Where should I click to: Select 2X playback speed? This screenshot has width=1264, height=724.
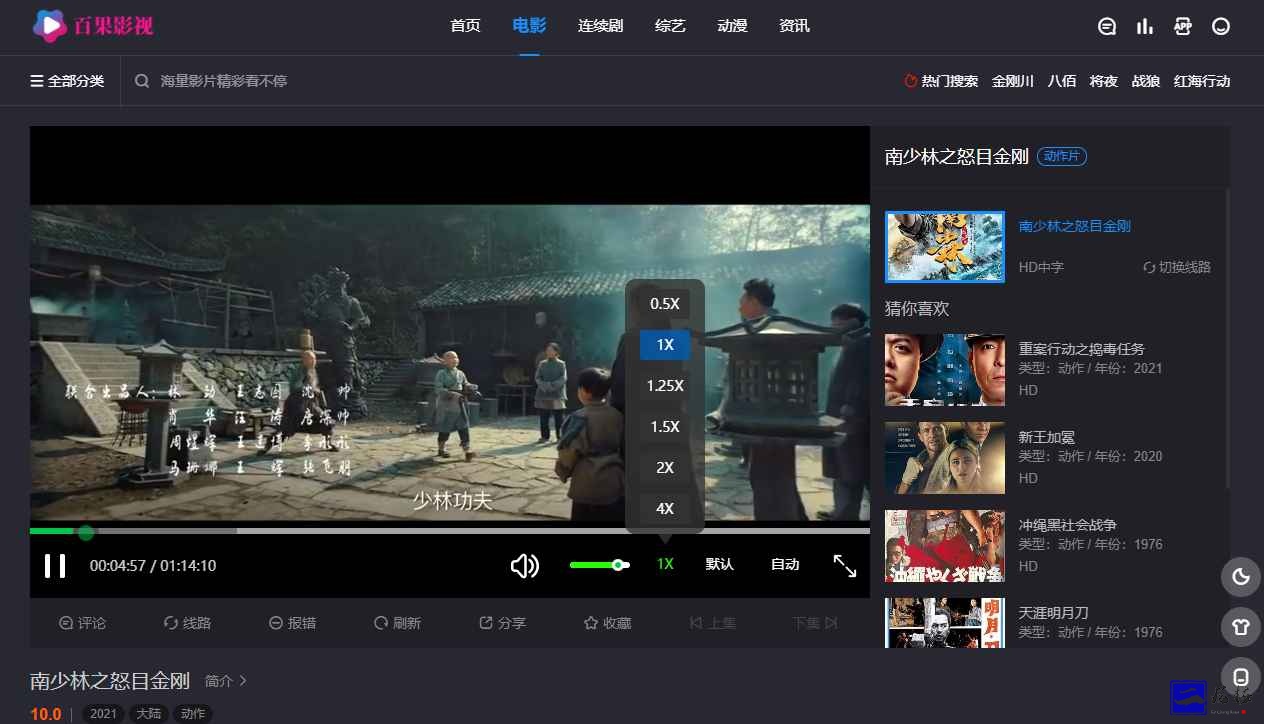click(x=665, y=468)
